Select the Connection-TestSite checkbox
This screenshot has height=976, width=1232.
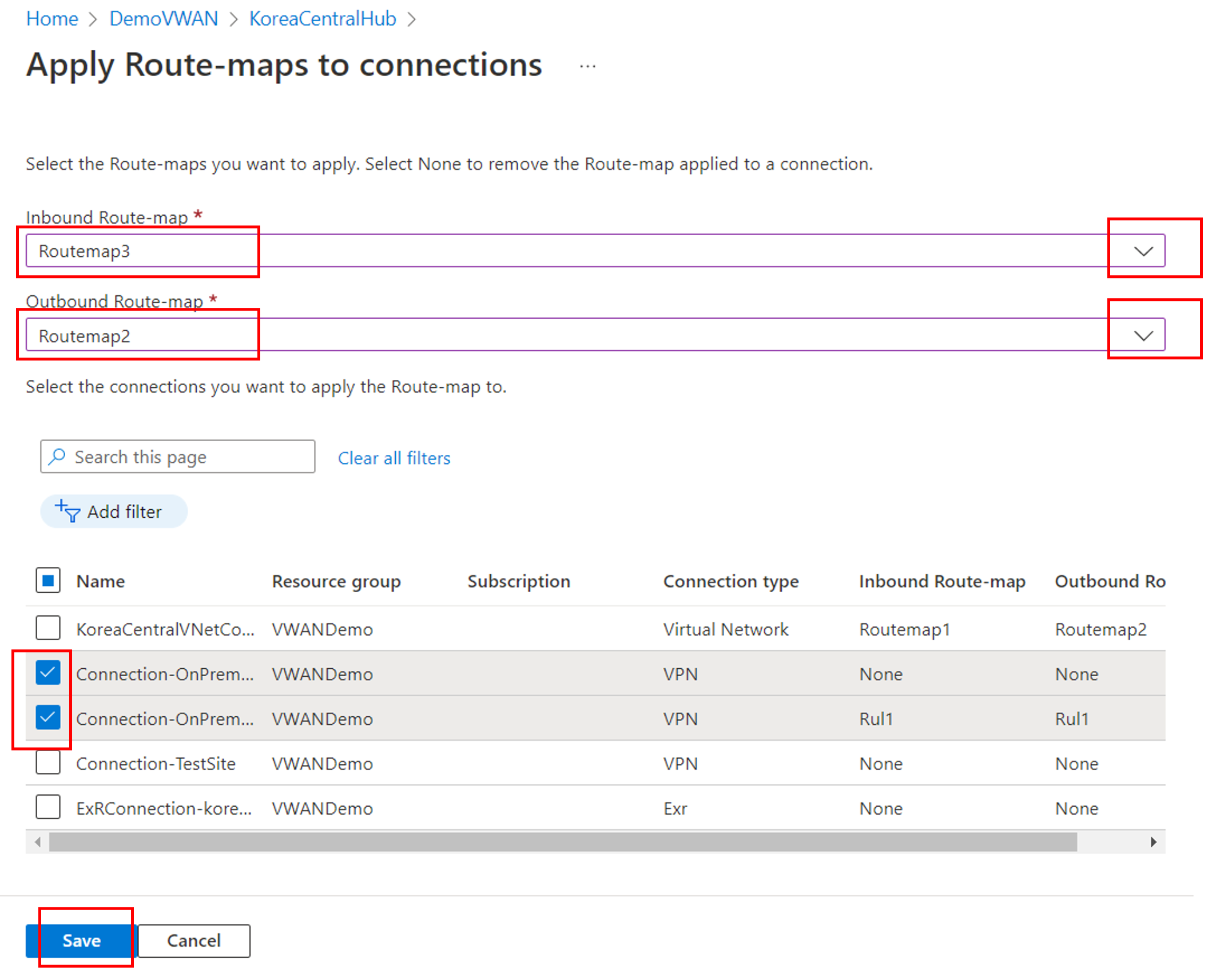(48, 763)
